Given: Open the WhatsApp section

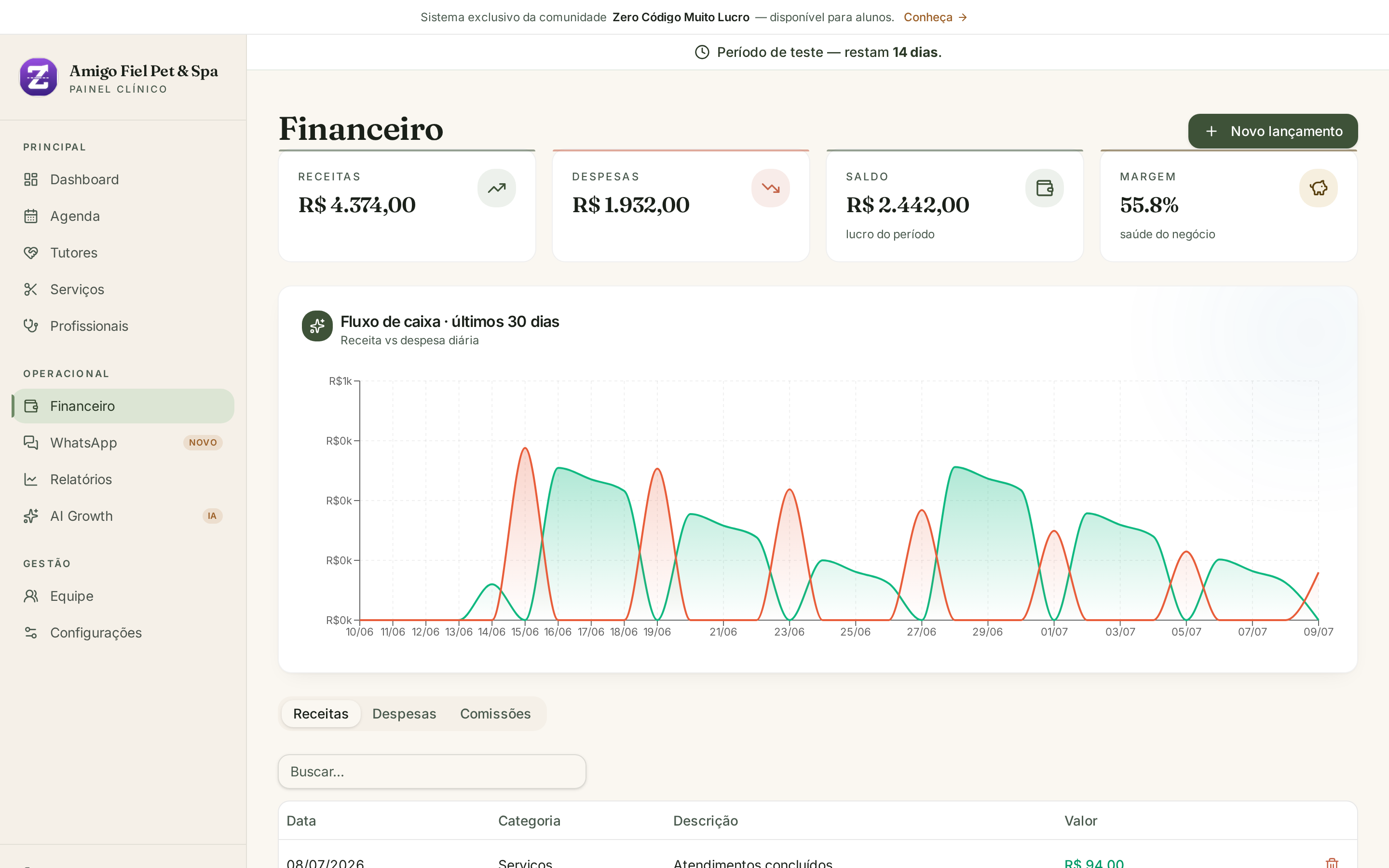Looking at the screenshot, I should pyautogui.click(x=123, y=443).
